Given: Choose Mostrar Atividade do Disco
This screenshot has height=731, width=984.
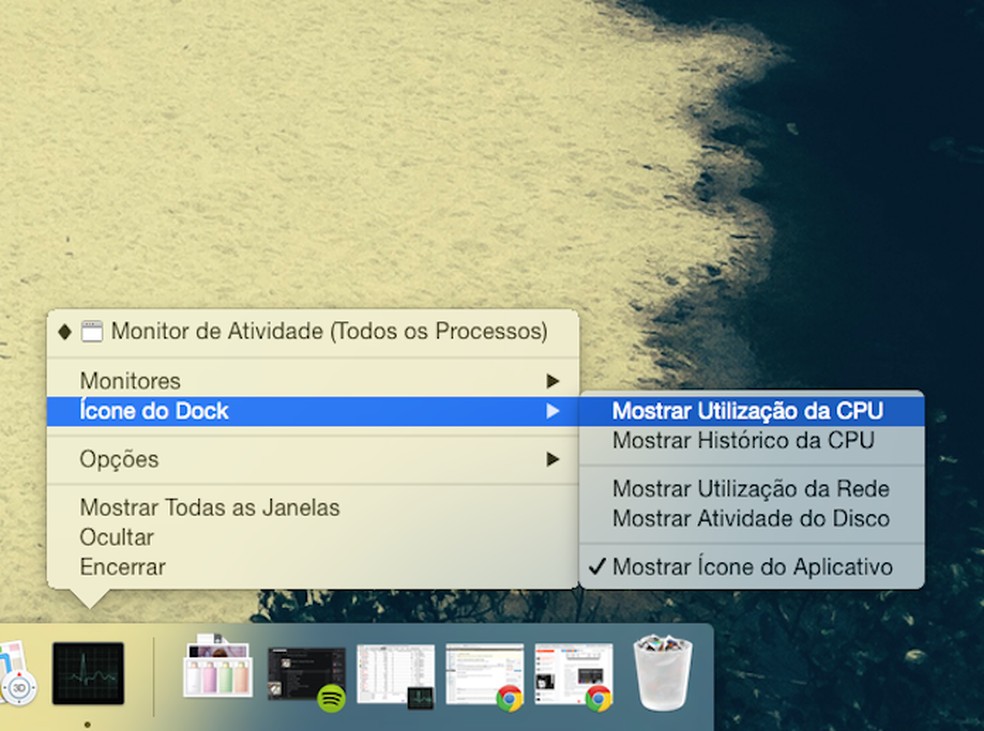Looking at the screenshot, I should coord(747,518).
